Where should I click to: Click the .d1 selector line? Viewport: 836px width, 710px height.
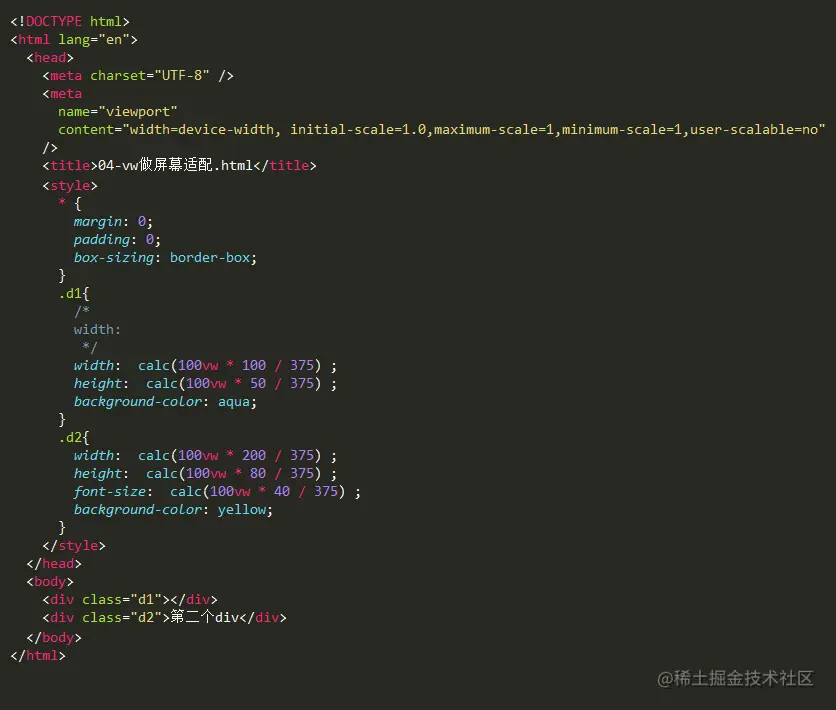74,293
